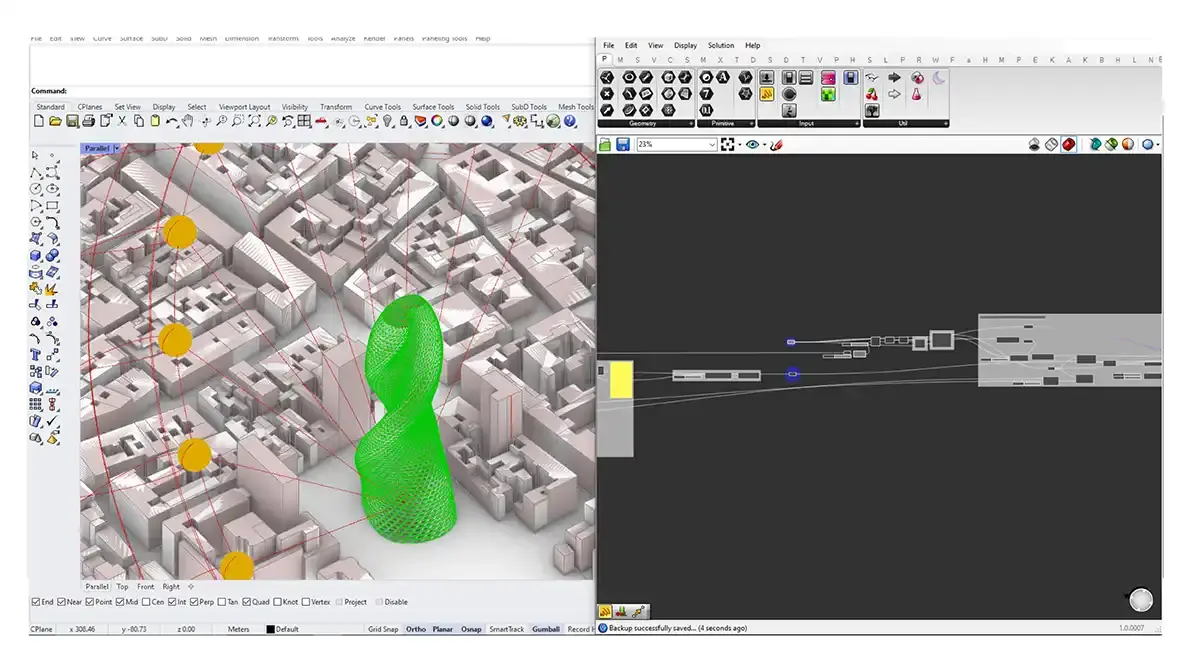This screenshot has width=1190, height=666.
Task: Toggle the Perp osnap checkbox
Action: click(194, 602)
